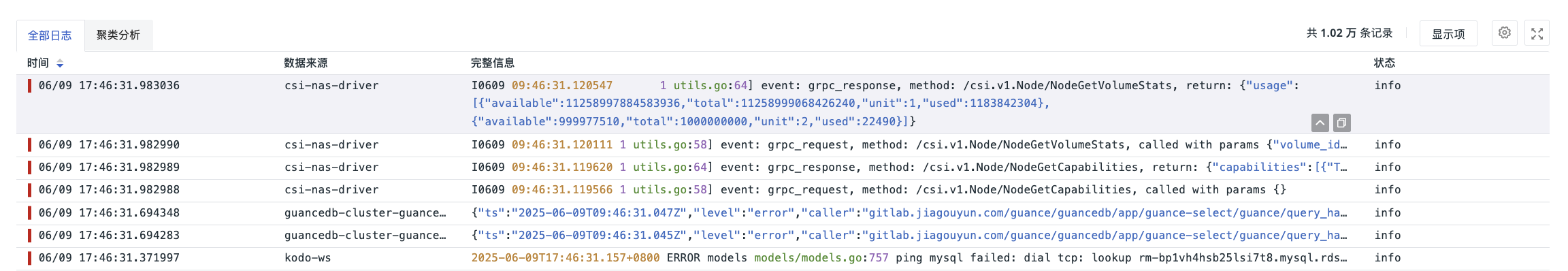Copy the expanded log message

coord(1341,123)
